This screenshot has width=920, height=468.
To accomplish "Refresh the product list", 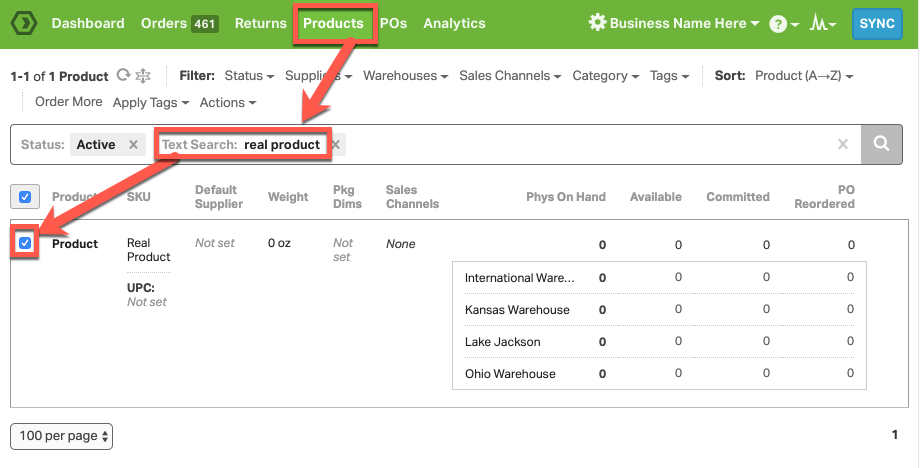I will pos(123,75).
